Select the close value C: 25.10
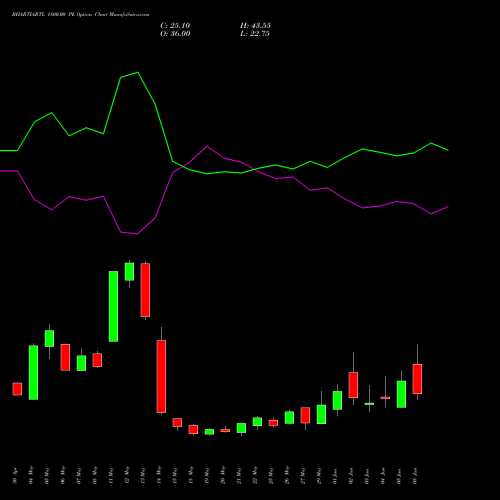 click(x=175, y=26)
